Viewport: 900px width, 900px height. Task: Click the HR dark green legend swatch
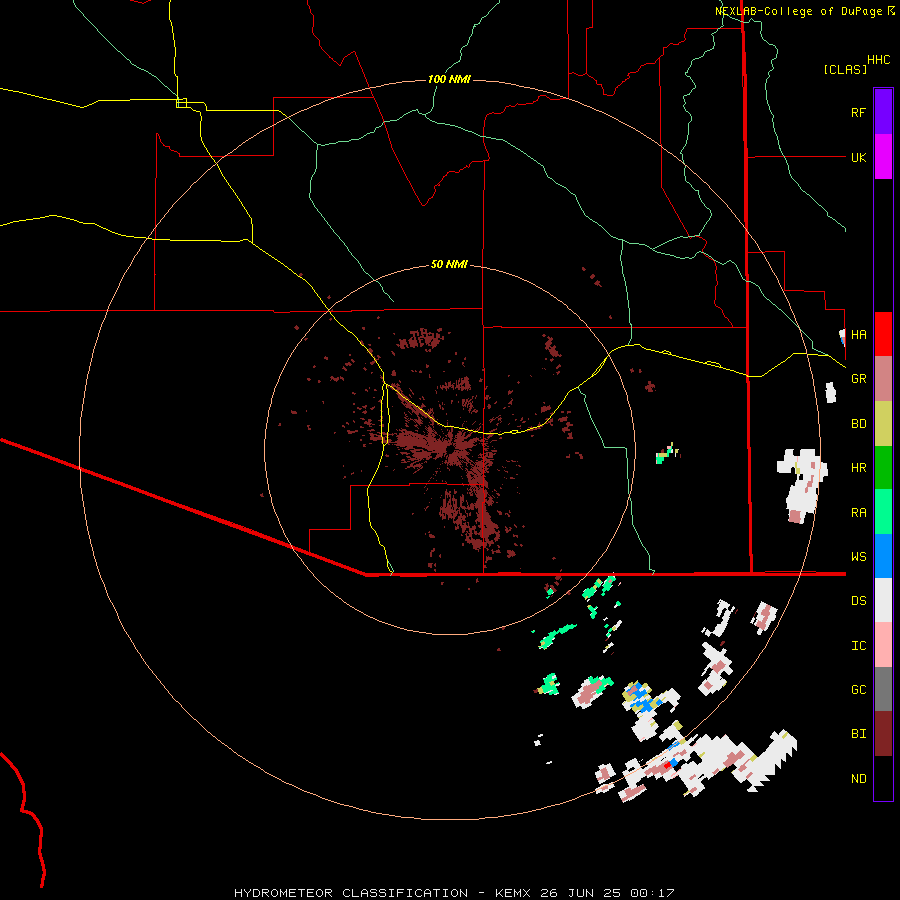(883, 468)
